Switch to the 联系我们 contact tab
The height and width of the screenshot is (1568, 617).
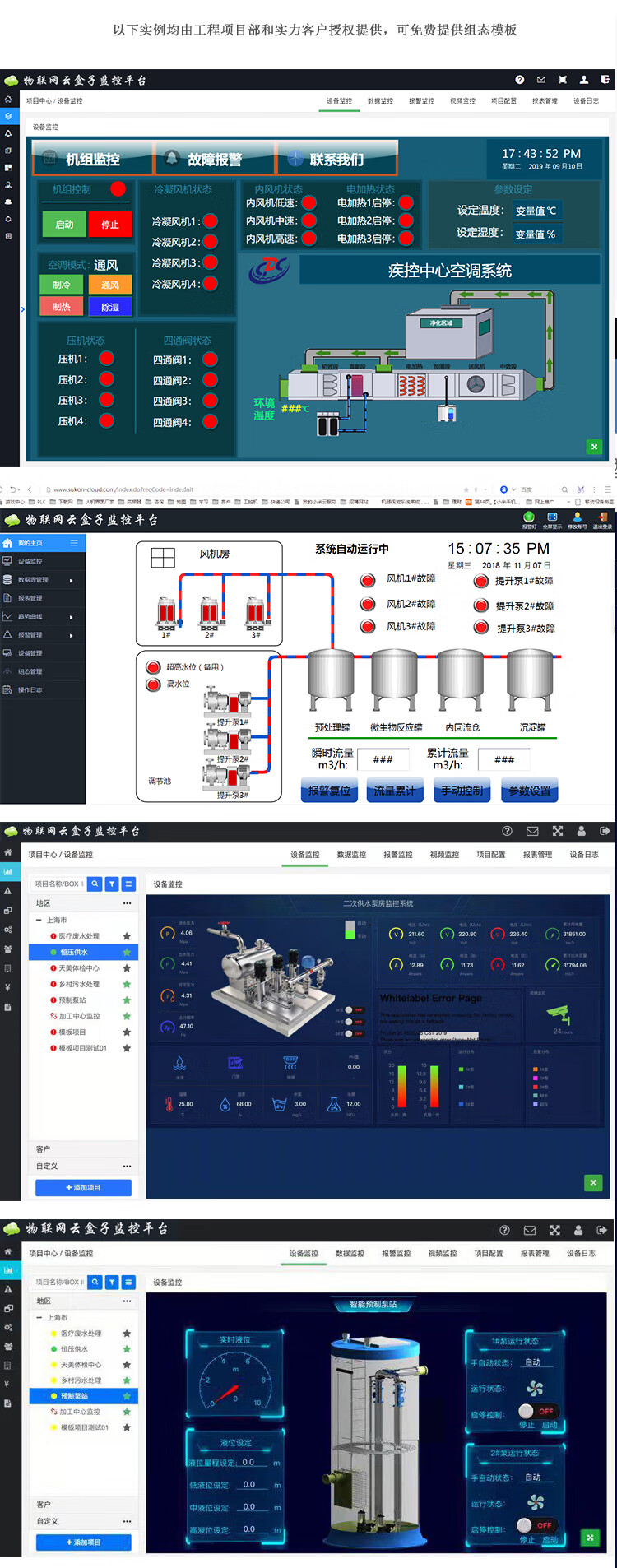coord(336,159)
